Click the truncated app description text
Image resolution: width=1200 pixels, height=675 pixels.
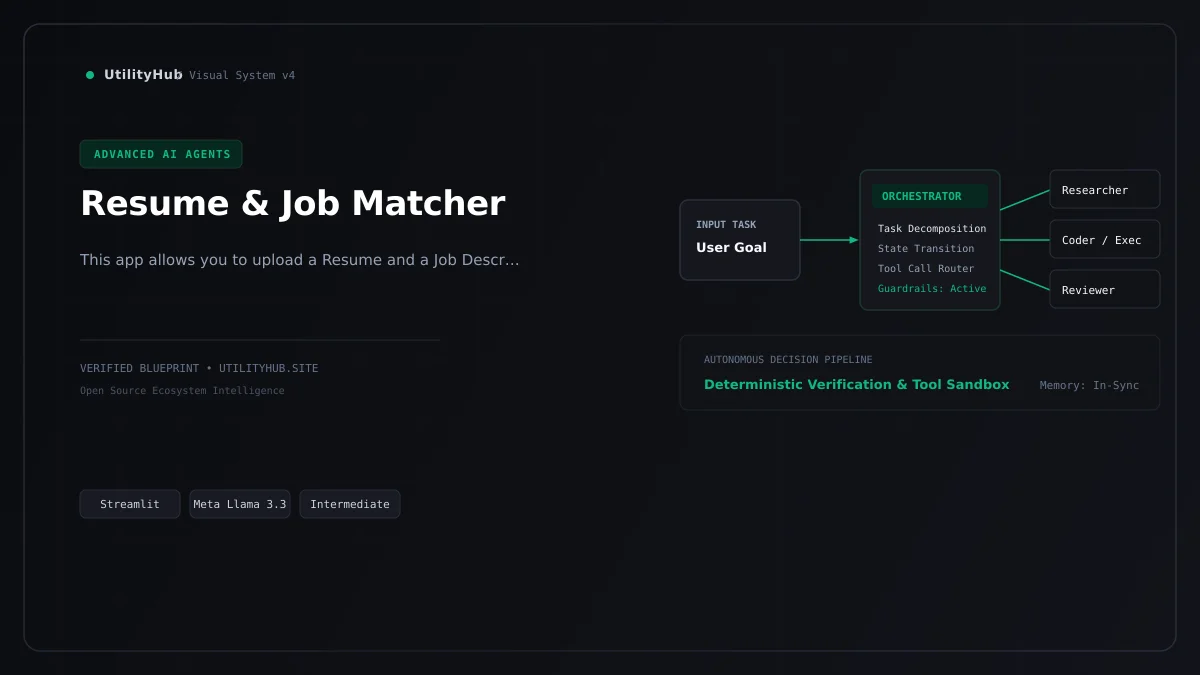(x=300, y=260)
